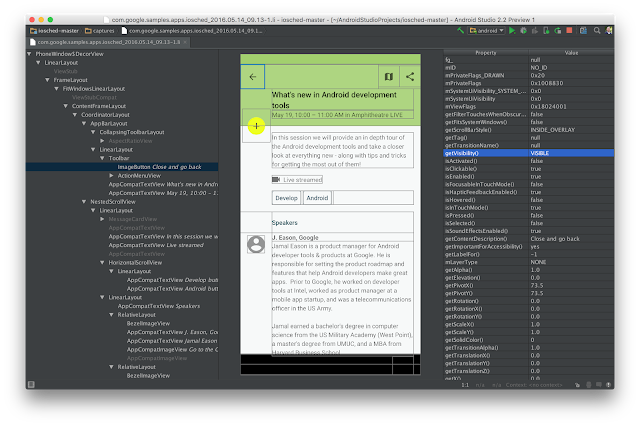Select AppCompatImageView Go to the G row
The width and height of the screenshot is (640, 426).
coord(172,350)
